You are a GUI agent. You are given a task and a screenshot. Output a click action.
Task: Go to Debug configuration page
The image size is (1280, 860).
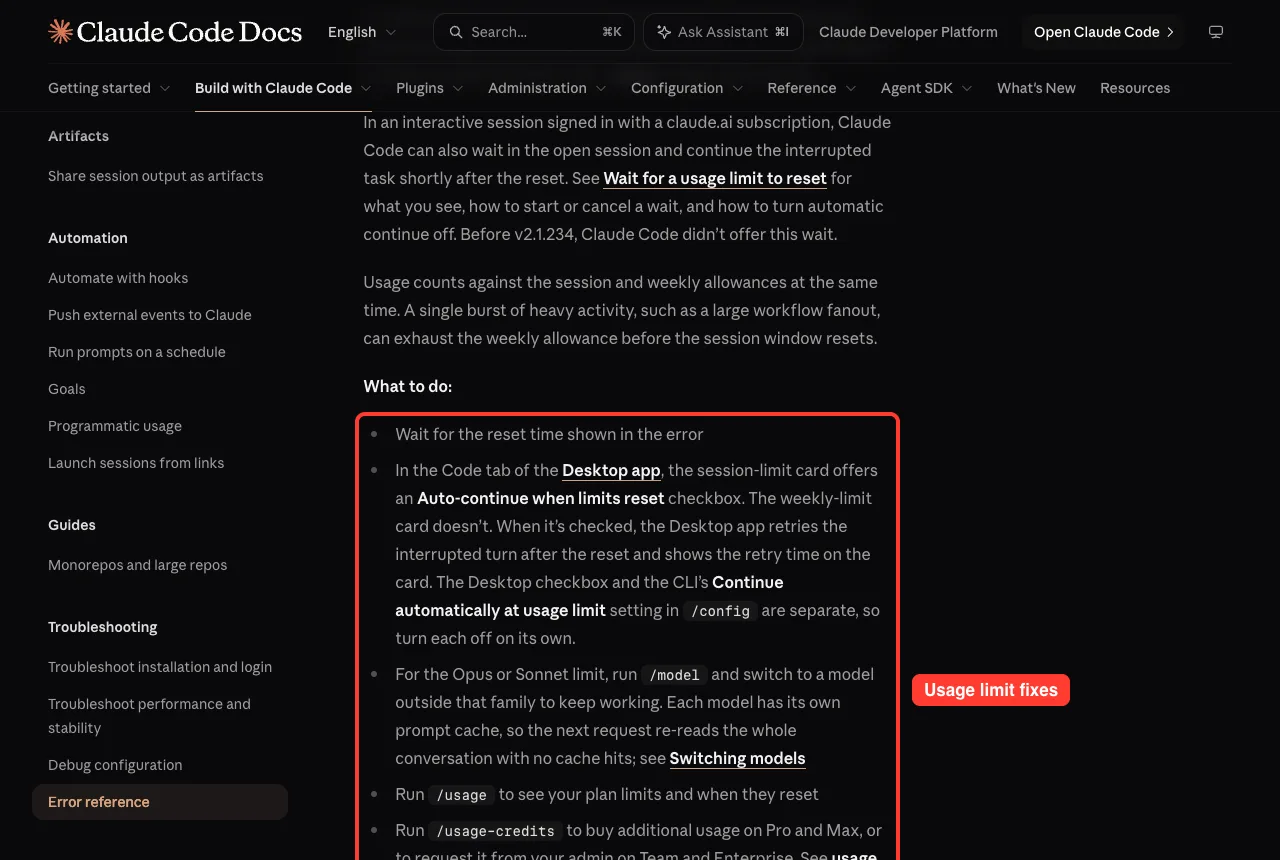pos(115,765)
